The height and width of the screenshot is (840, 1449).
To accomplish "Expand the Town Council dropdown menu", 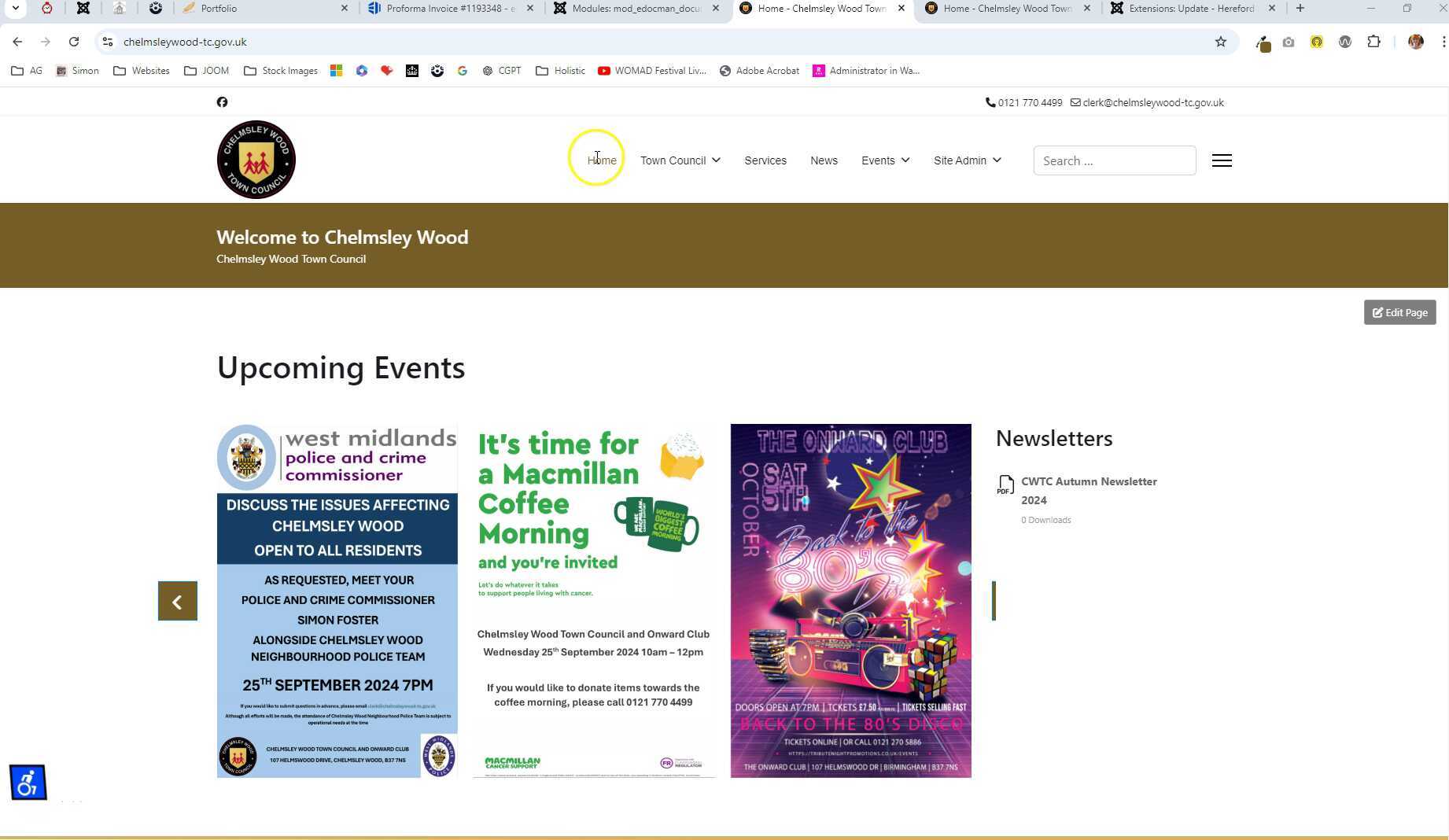I will [x=680, y=160].
